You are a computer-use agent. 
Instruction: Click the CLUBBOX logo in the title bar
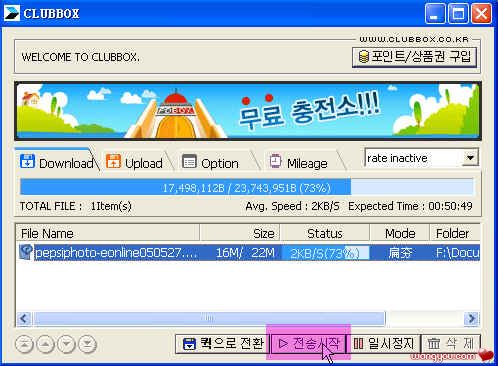coord(12,13)
